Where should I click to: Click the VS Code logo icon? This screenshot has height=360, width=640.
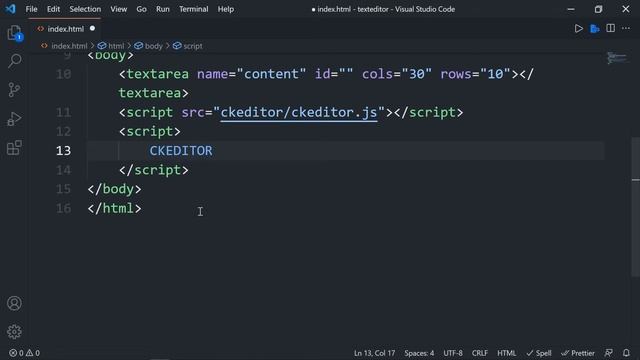click(x=10, y=9)
